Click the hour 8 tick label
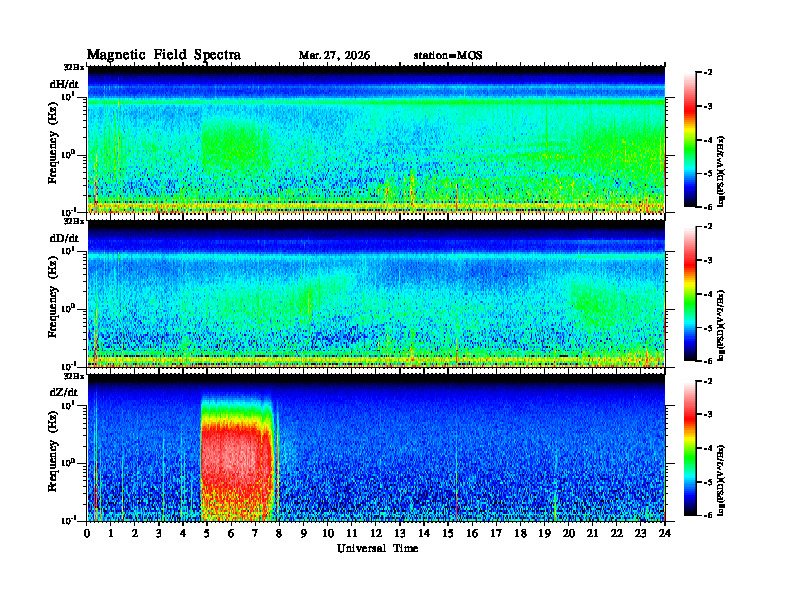Screen dimensions: 792x612 coord(279,534)
